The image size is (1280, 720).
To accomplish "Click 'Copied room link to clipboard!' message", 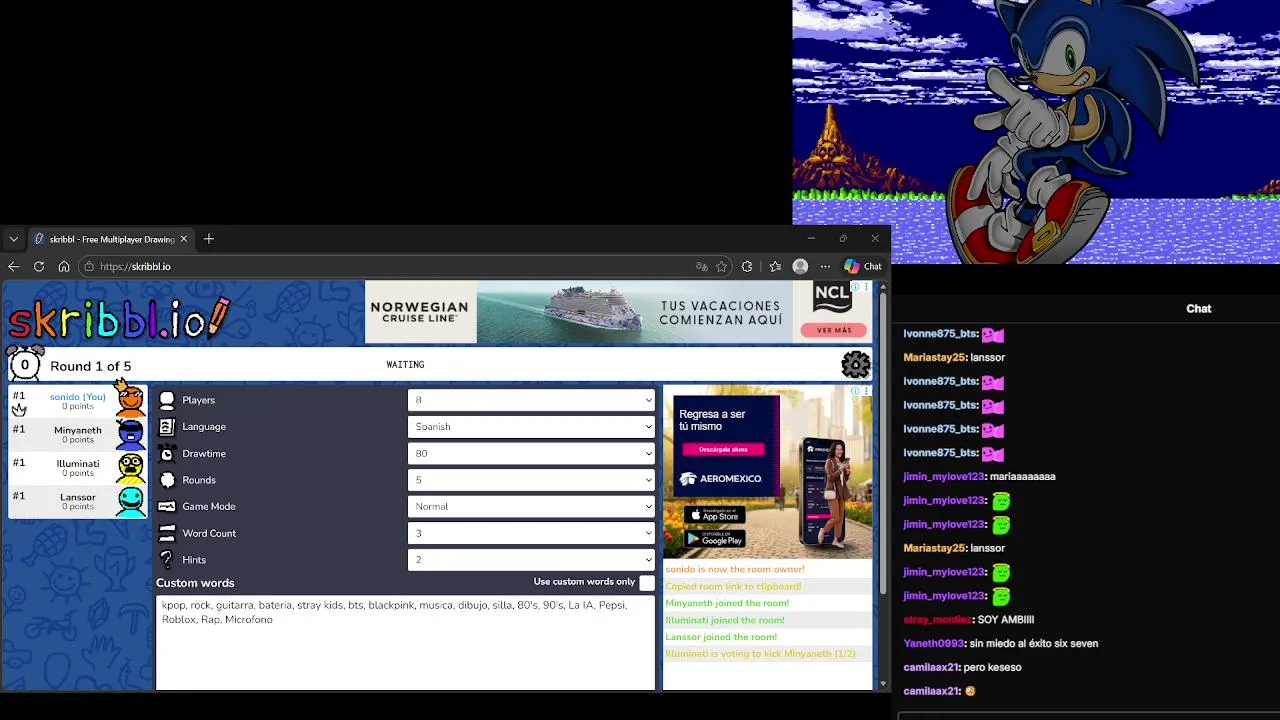I will (733, 587).
